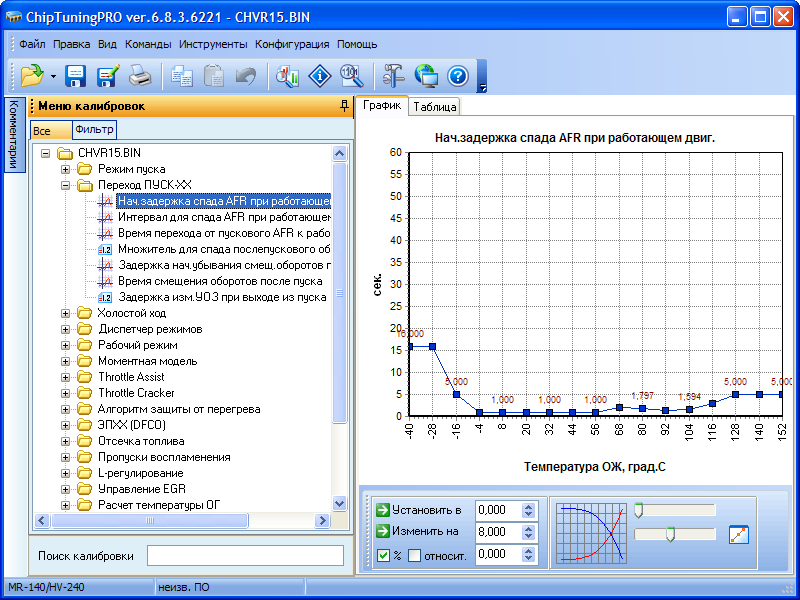Screen dimensions: 800x600
Task: Click the blue diamond info icon
Action: click(x=319, y=76)
